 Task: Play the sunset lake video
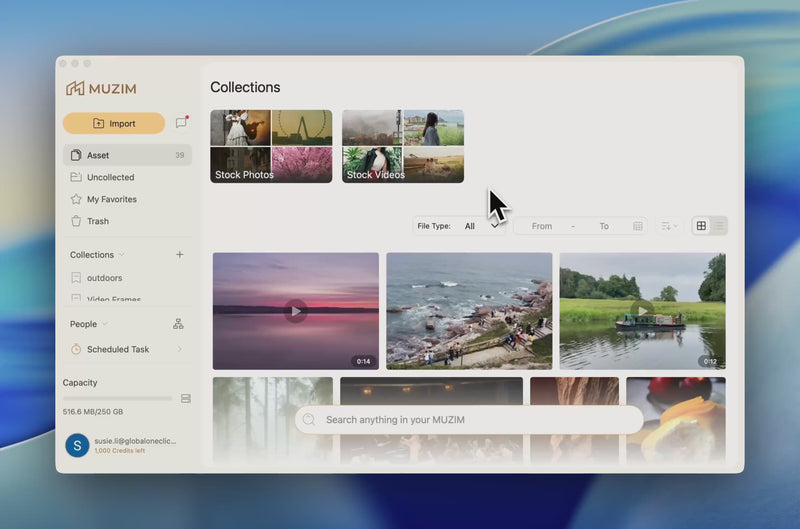click(x=296, y=311)
